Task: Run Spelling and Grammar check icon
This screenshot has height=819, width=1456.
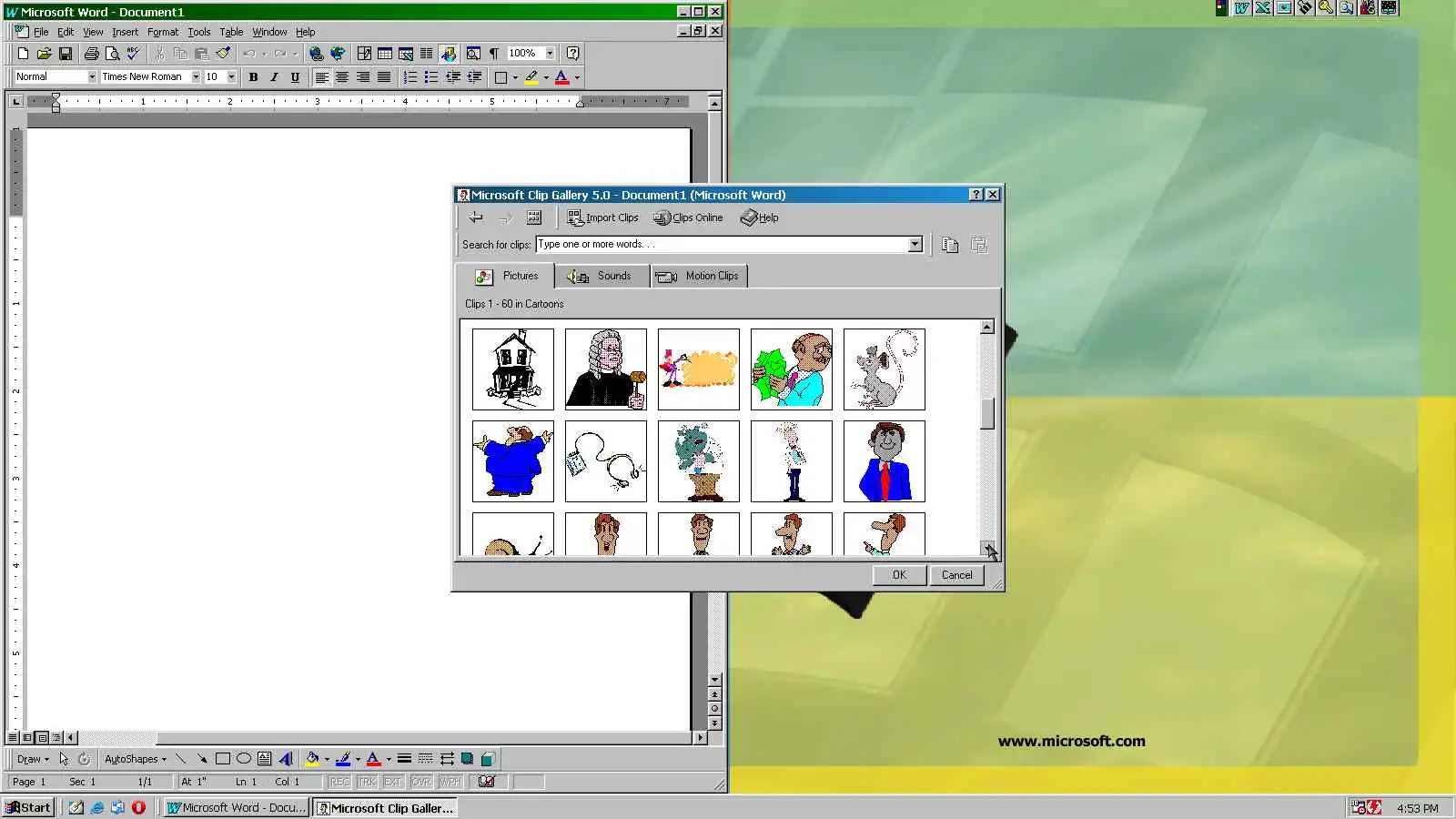Action: tap(133, 54)
